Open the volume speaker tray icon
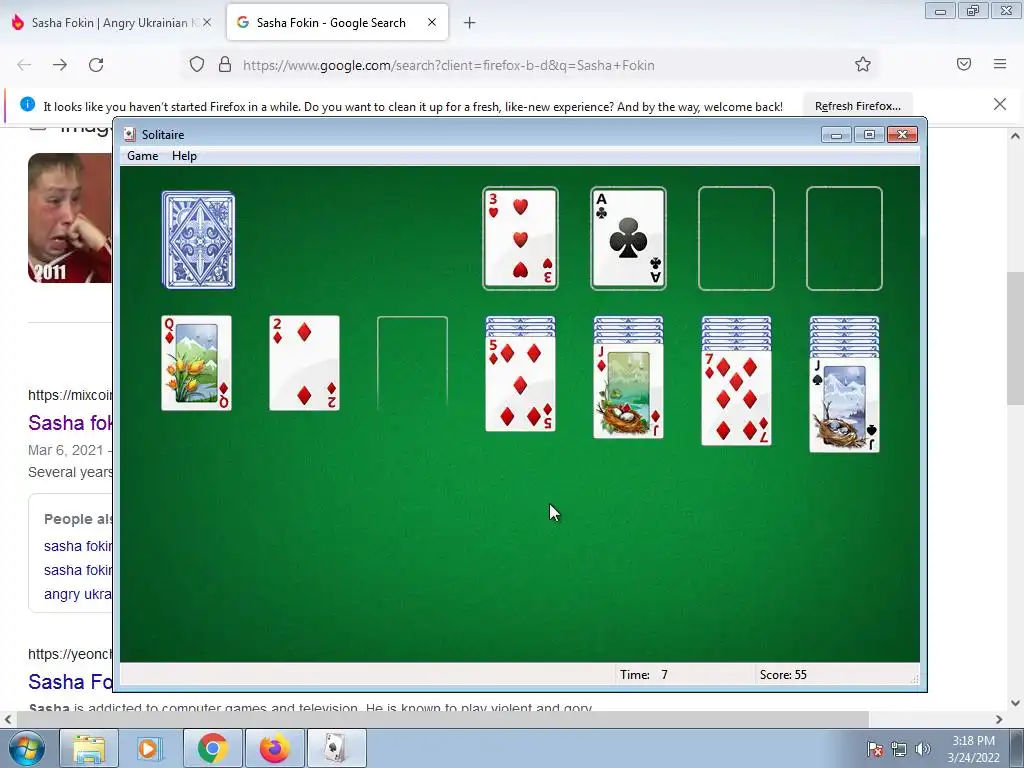The image size is (1024, 768). (x=922, y=749)
